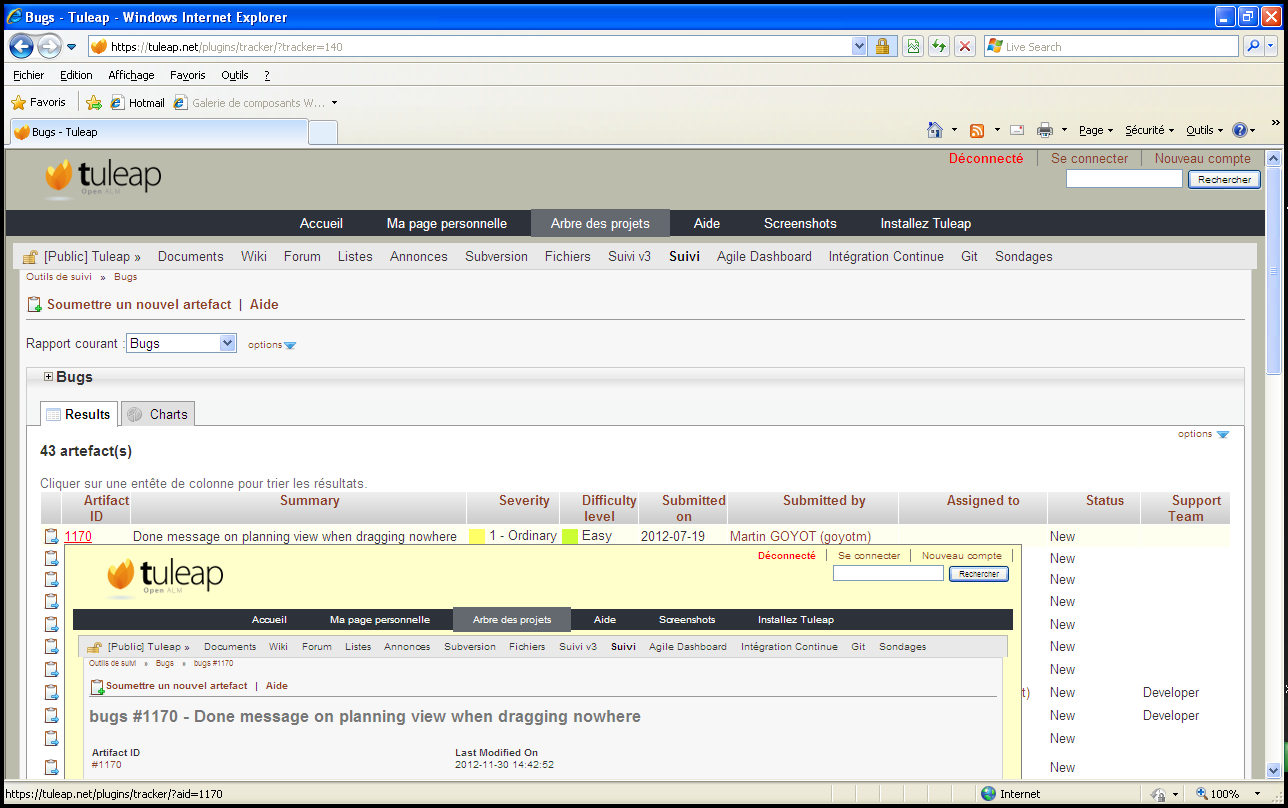The width and height of the screenshot is (1288, 808).
Task: Click the Tuleap logo in main page header
Action: 103,178
